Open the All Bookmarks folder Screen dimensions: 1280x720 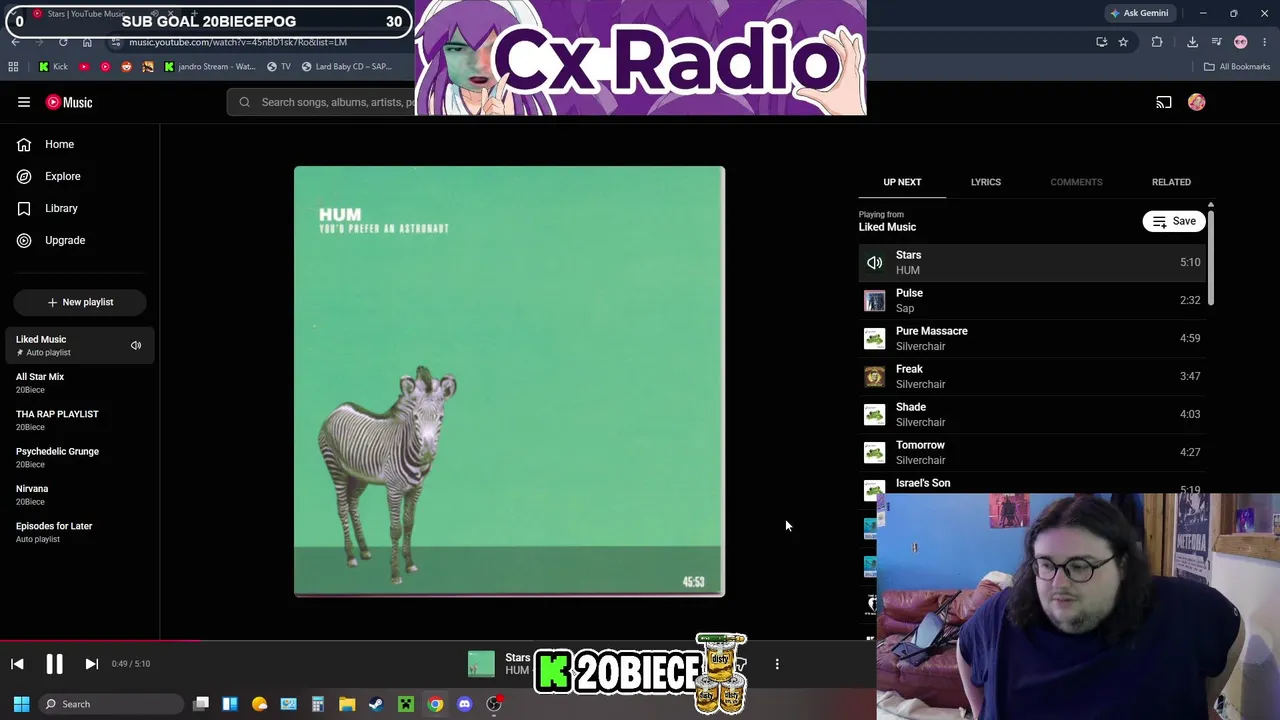pyautogui.click(x=1237, y=67)
